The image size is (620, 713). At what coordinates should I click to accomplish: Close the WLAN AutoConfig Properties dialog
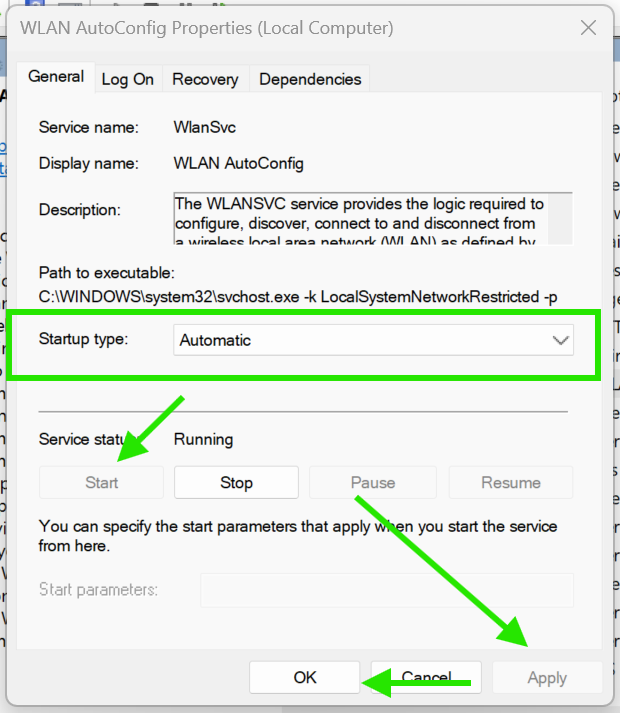pos(588,28)
